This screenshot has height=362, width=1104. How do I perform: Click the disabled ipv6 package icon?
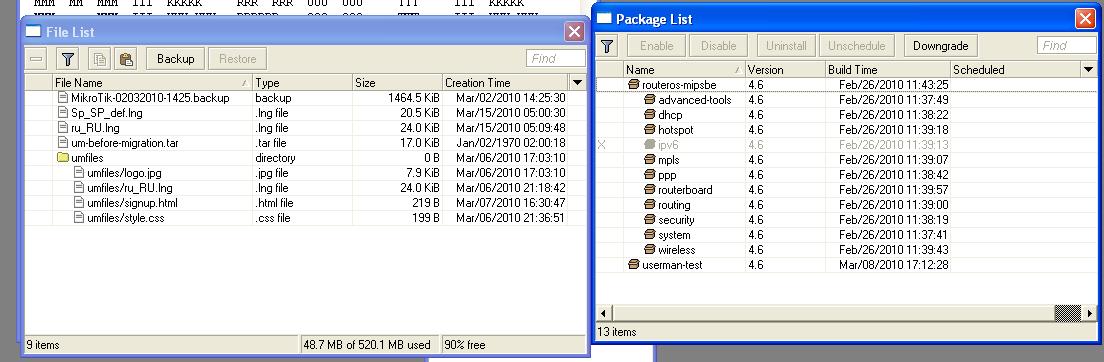(650, 144)
